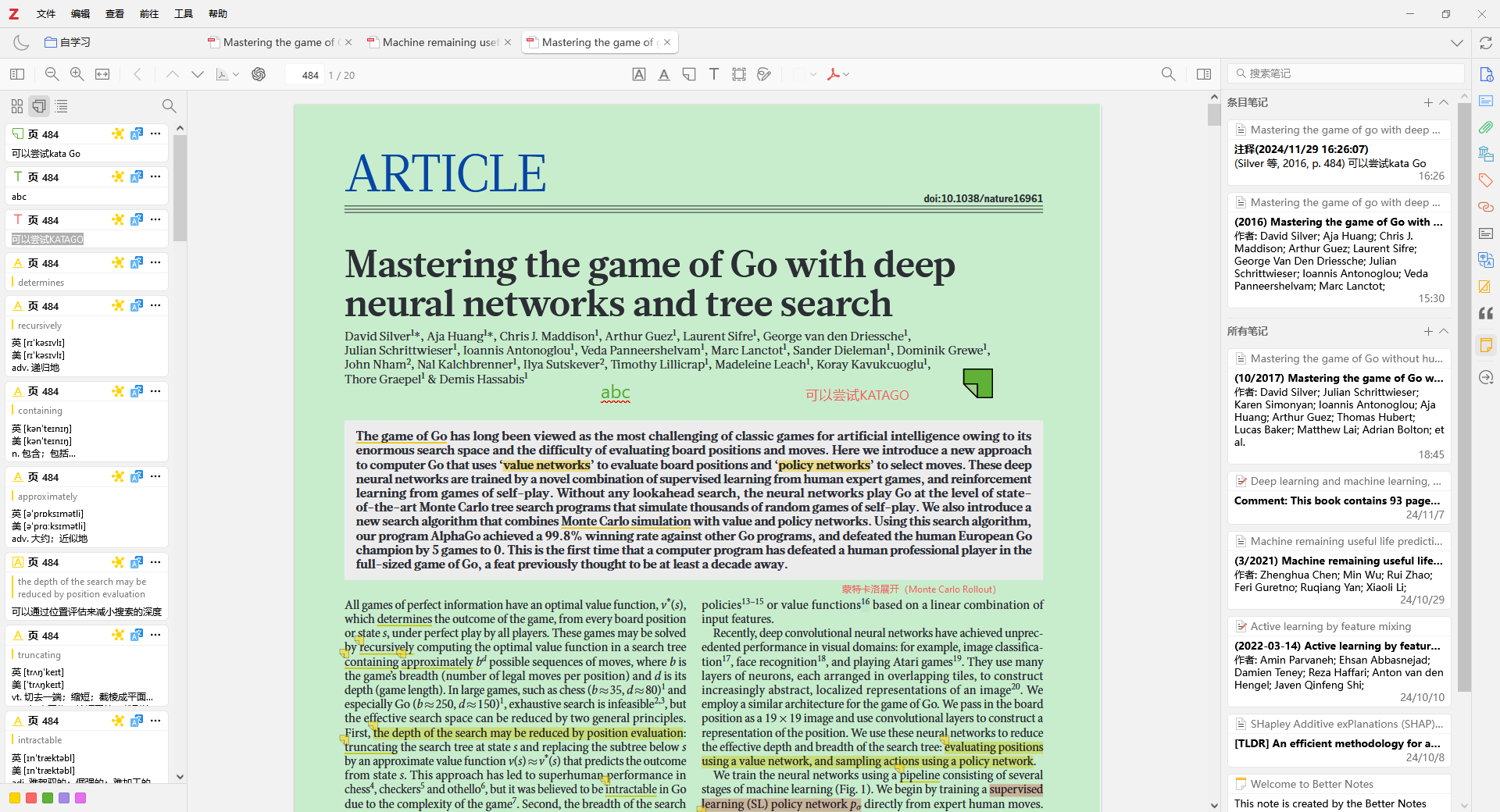Go to the next page
The width and height of the screenshot is (1500, 812).
(x=198, y=74)
